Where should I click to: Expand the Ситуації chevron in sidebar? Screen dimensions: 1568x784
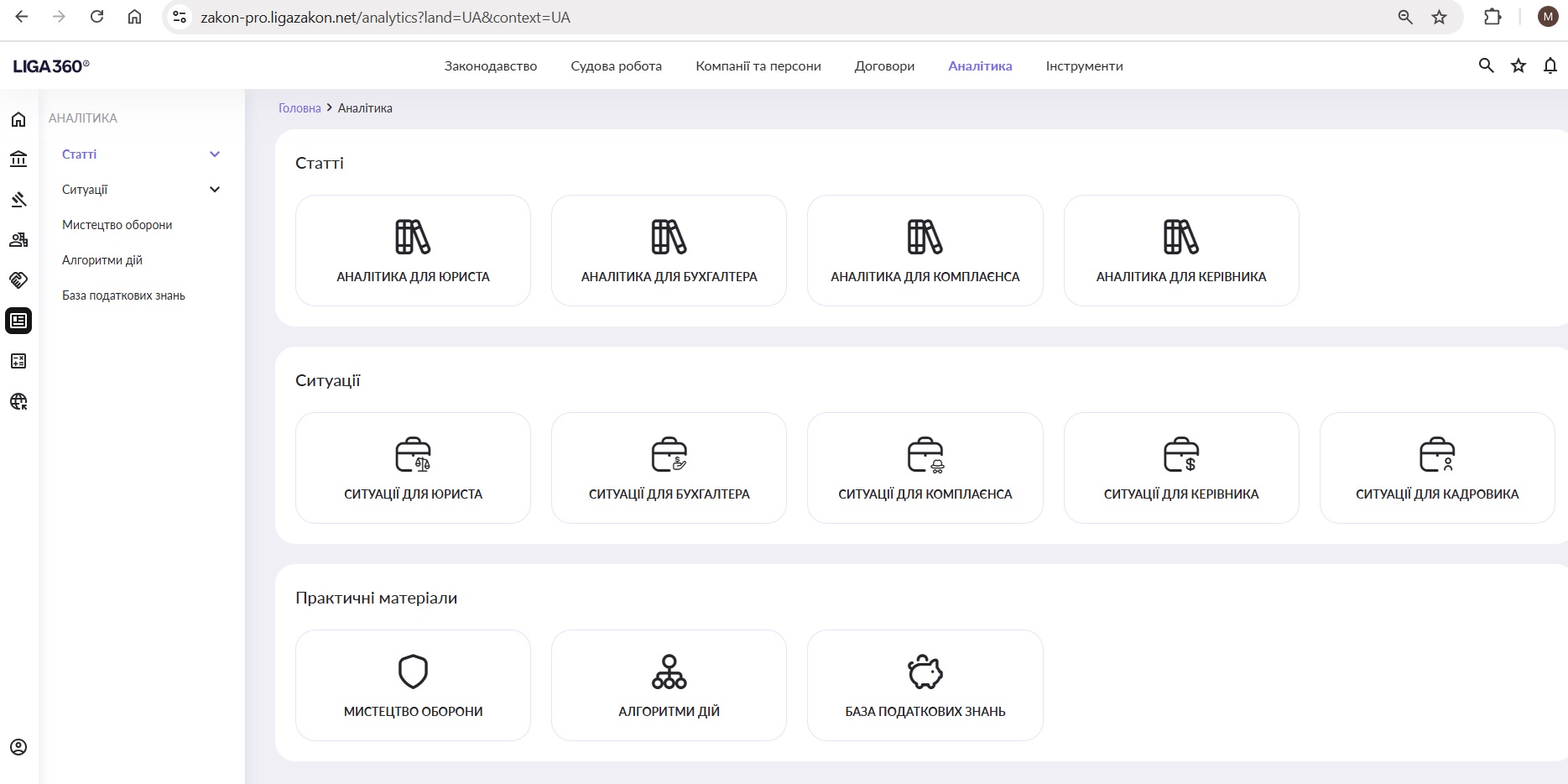point(215,190)
